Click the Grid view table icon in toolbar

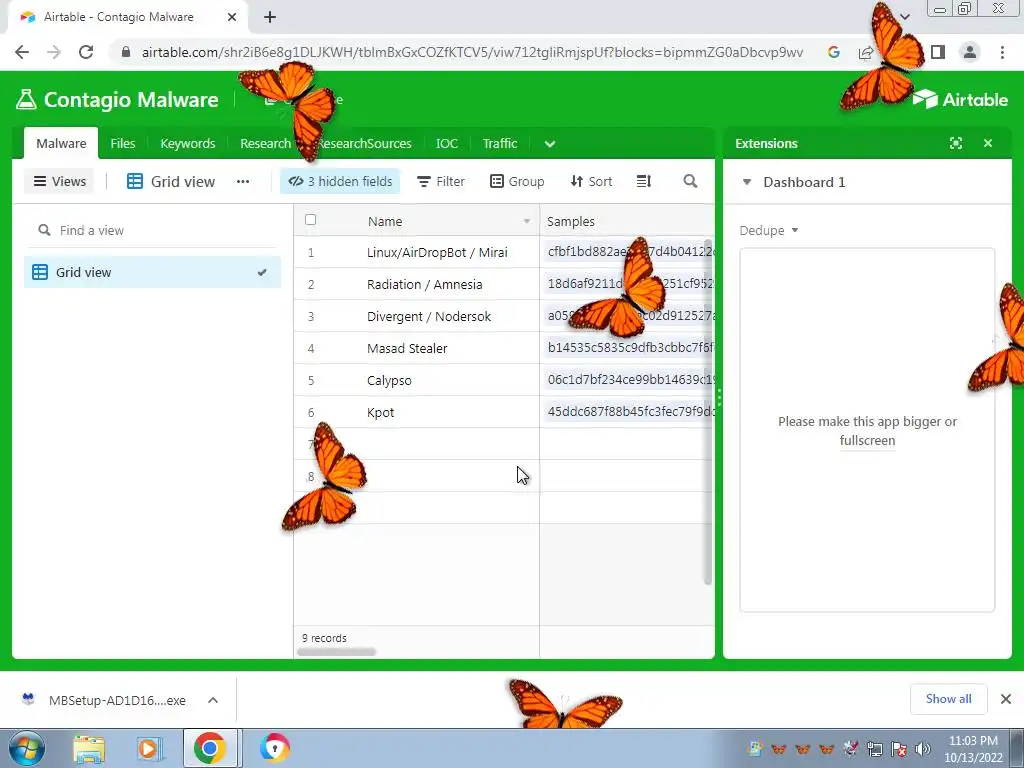[x=135, y=181]
